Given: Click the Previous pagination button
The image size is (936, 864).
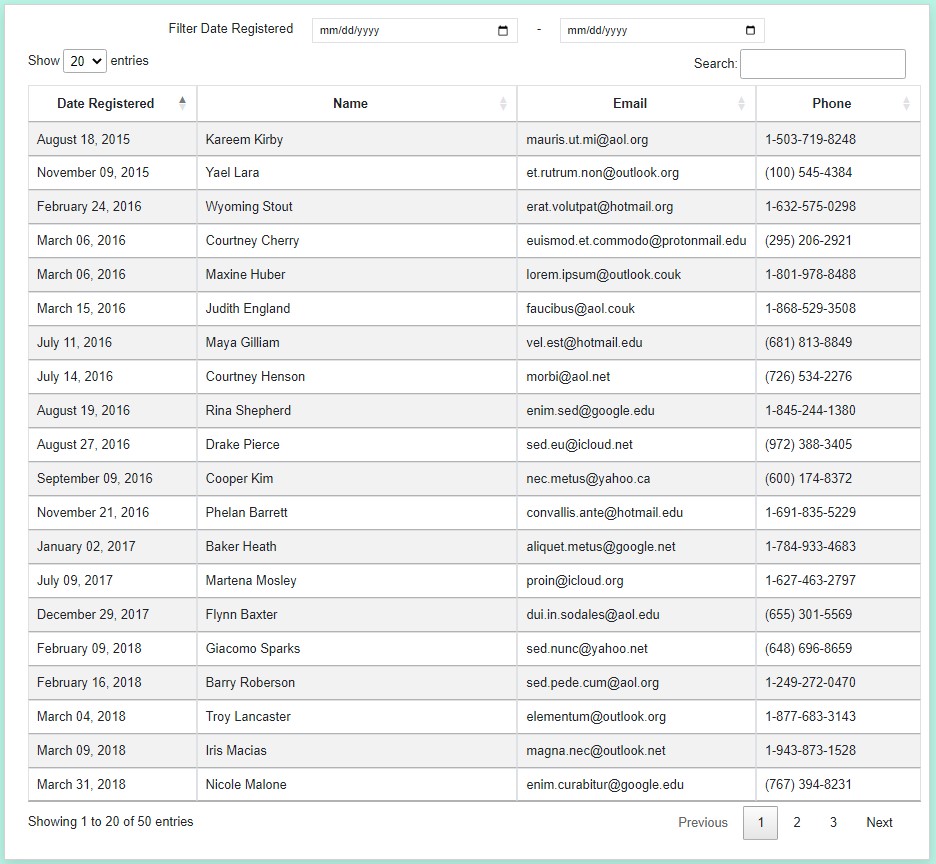Looking at the screenshot, I should [702, 822].
